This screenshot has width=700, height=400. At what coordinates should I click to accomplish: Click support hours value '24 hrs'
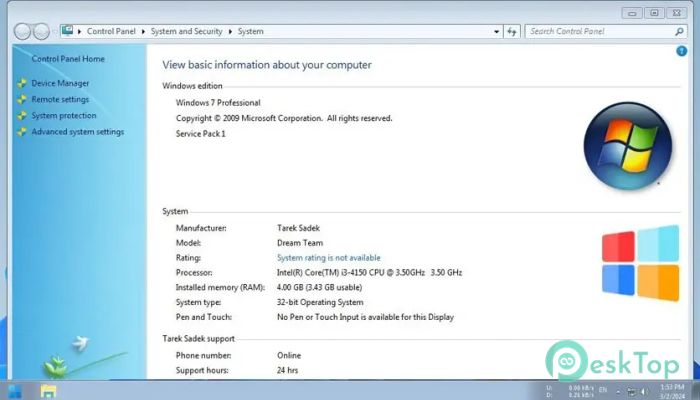click(x=287, y=371)
